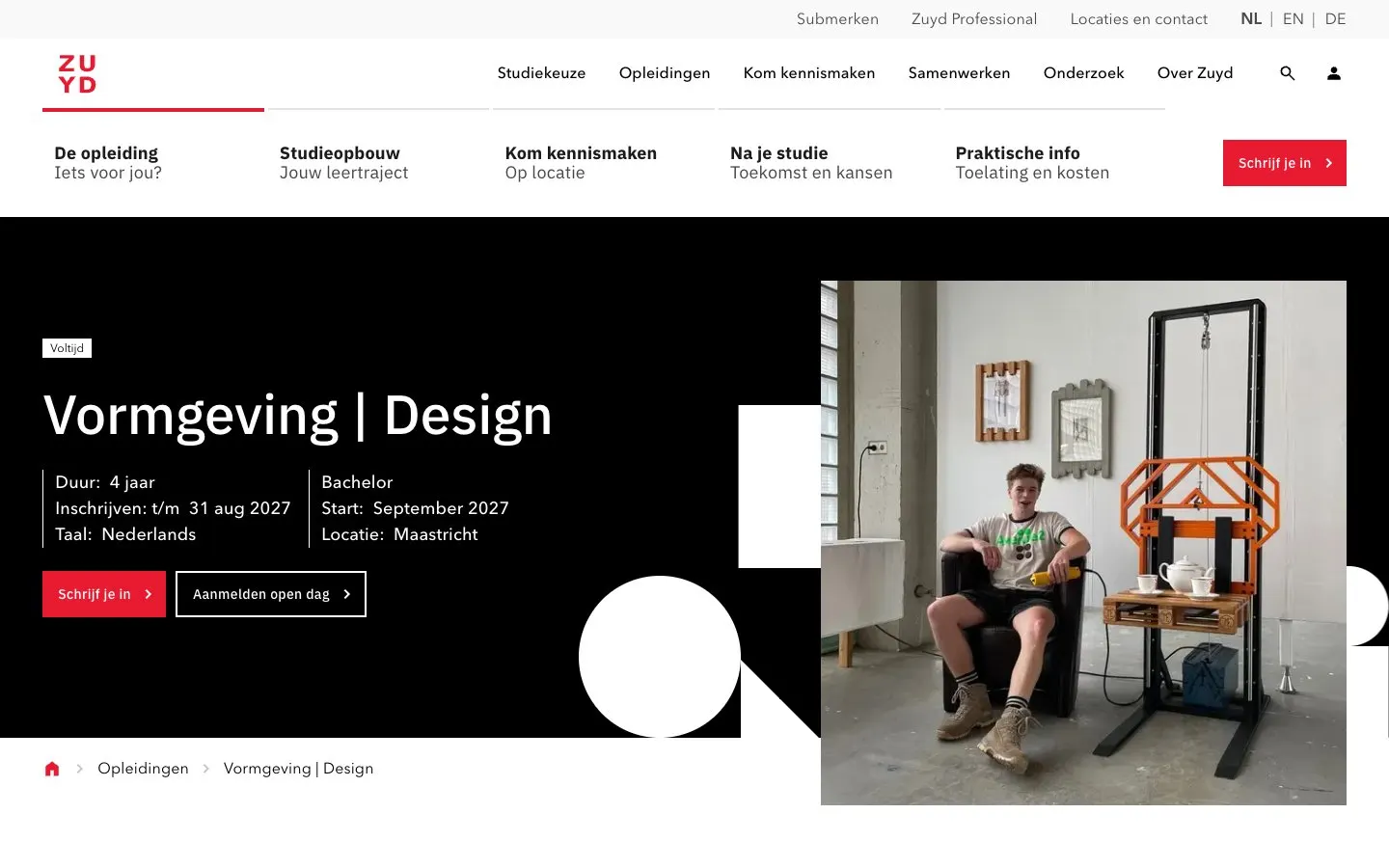The height and width of the screenshot is (868, 1389).
Task: Open the search magnifier icon
Action: [x=1287, y=73]
